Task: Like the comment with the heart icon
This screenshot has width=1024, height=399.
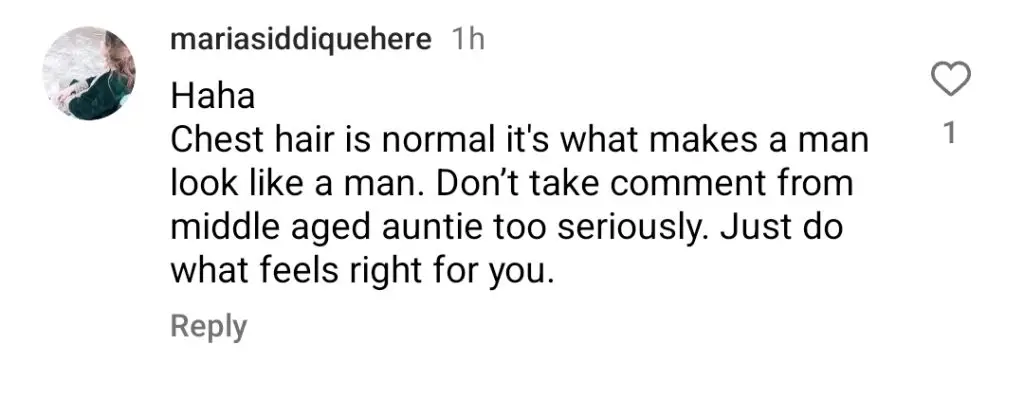Action: tap(950, 81)
